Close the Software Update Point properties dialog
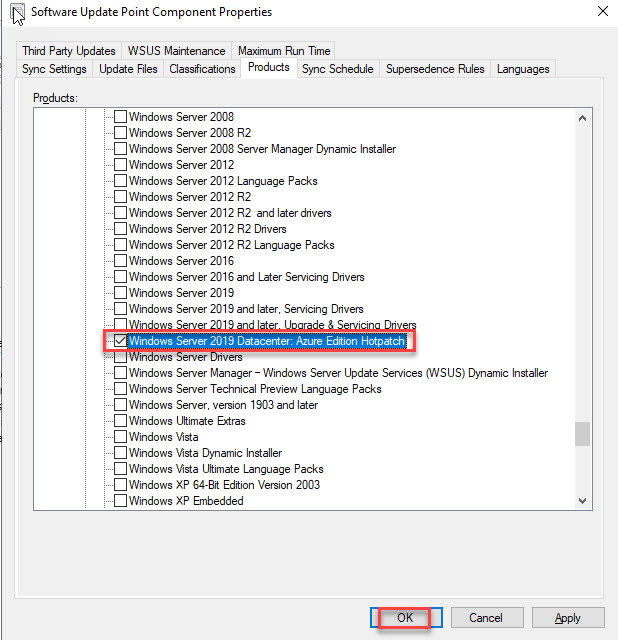 pyautogui.click(x=600, y=12)
